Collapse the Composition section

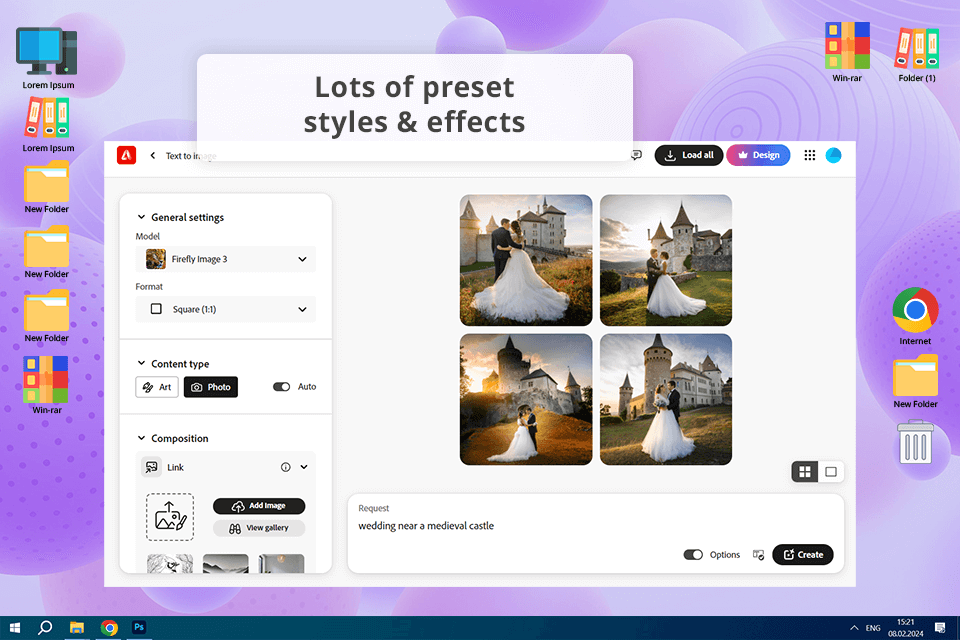(141, 438)
